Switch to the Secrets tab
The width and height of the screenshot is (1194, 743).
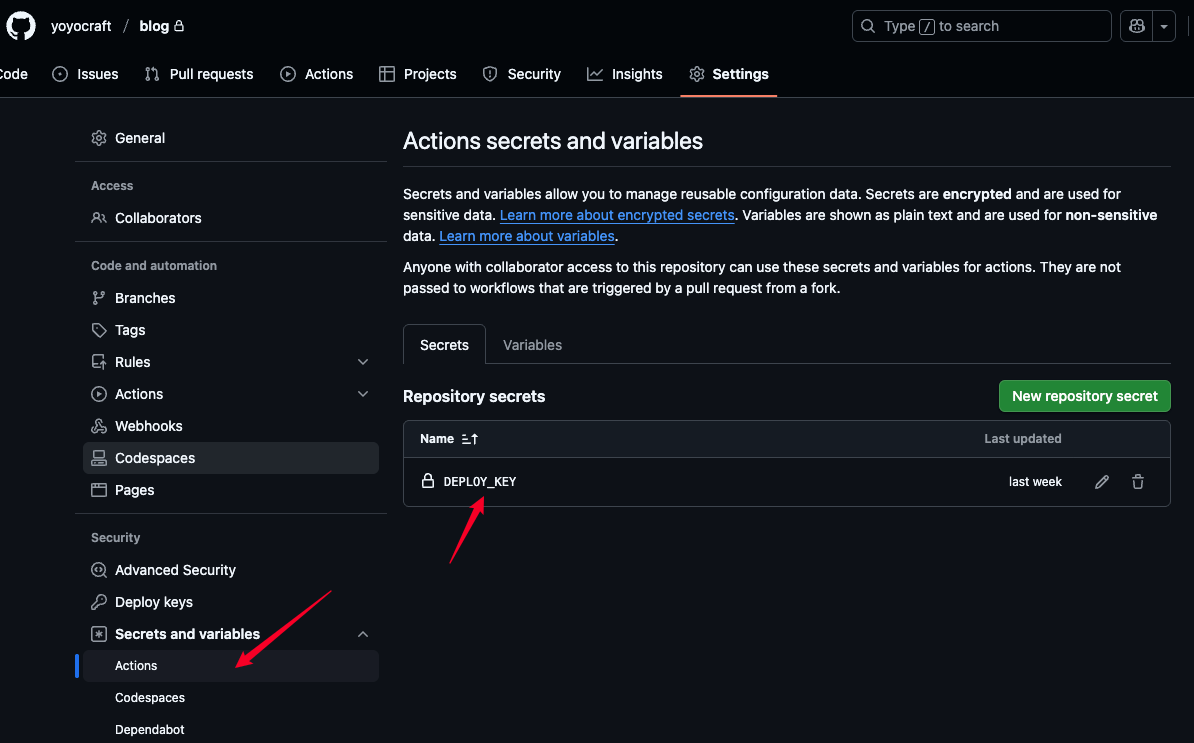(444, 345)
